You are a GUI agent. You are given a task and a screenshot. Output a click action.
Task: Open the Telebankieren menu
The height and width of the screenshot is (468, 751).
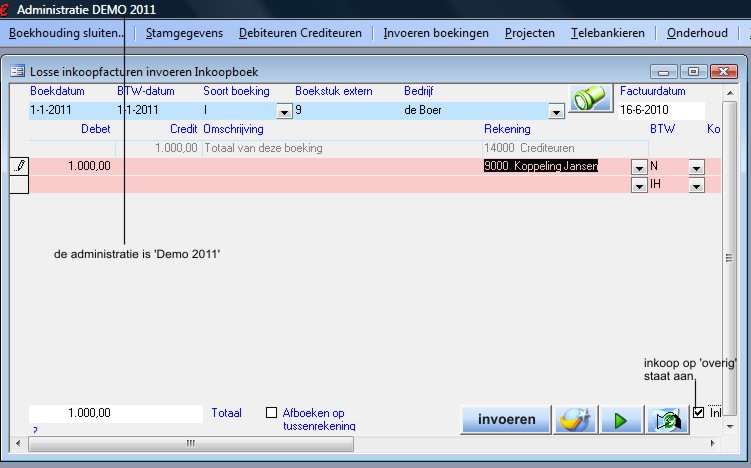[607, 33]
